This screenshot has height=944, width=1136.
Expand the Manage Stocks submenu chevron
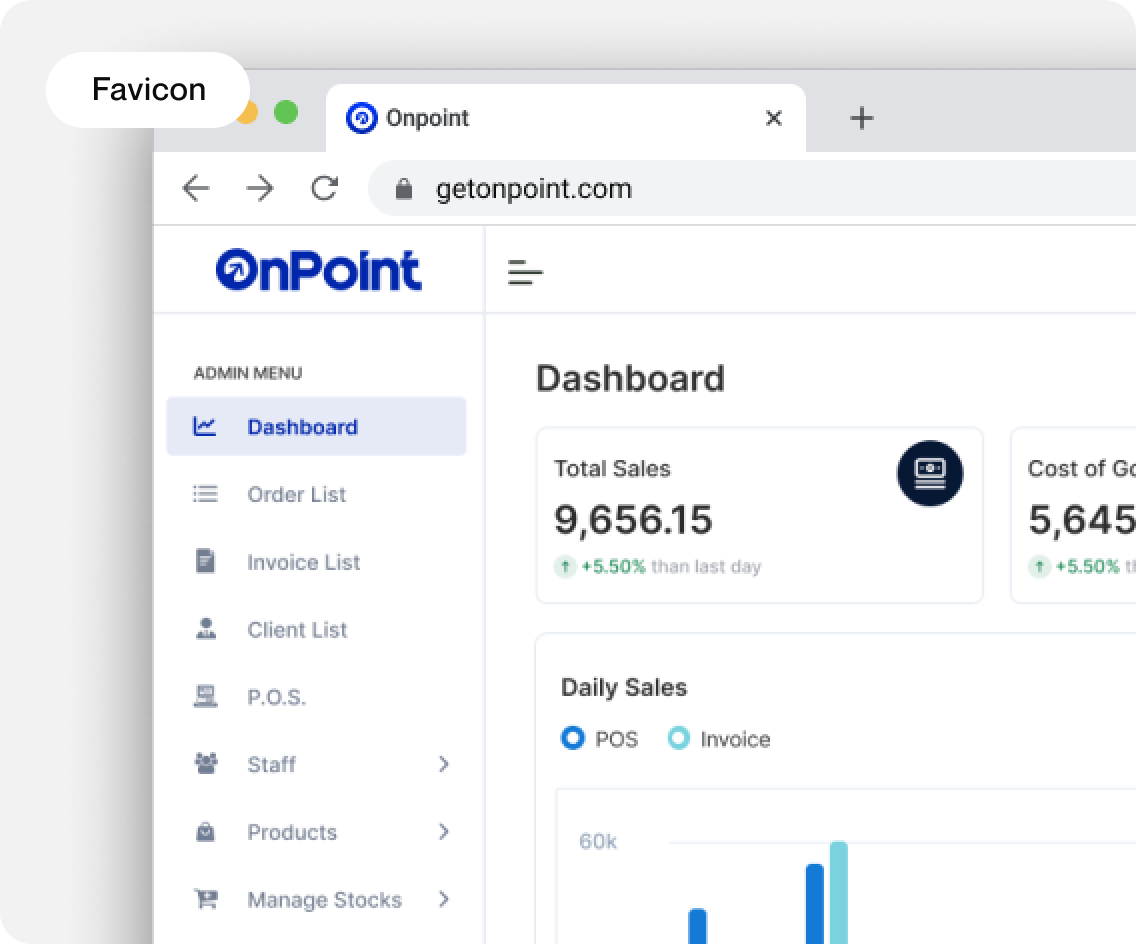pyautogui.click(x=444, y=899)
